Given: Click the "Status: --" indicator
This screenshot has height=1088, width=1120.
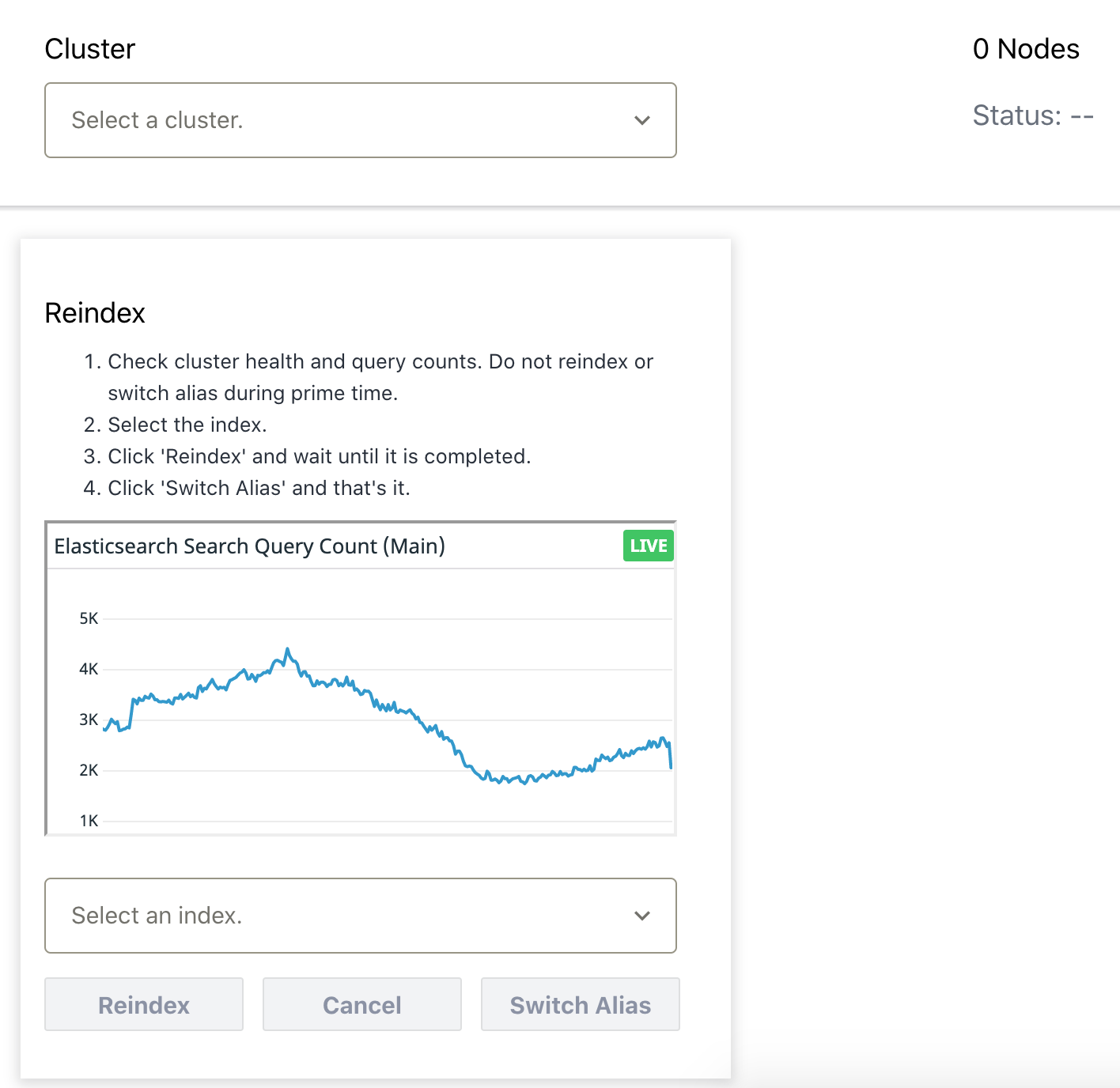Looking at the screenshot, I should click(x=1033, y=115).
